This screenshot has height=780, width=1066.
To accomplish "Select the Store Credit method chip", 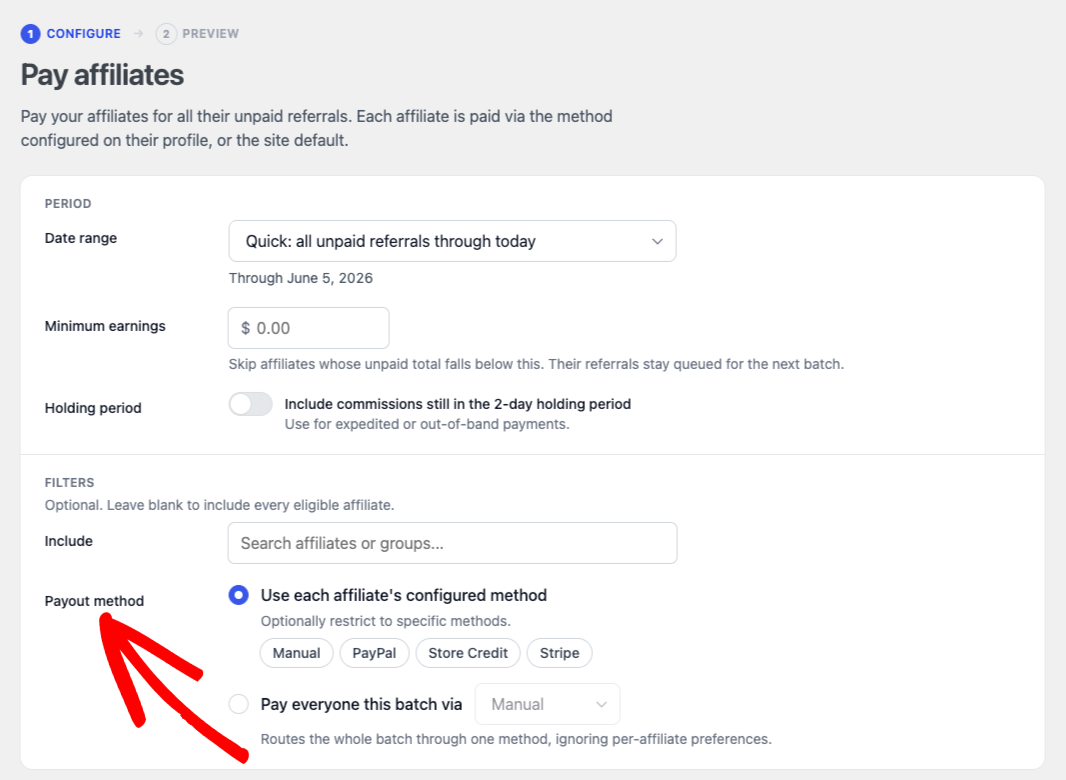I will coord(468,653).
